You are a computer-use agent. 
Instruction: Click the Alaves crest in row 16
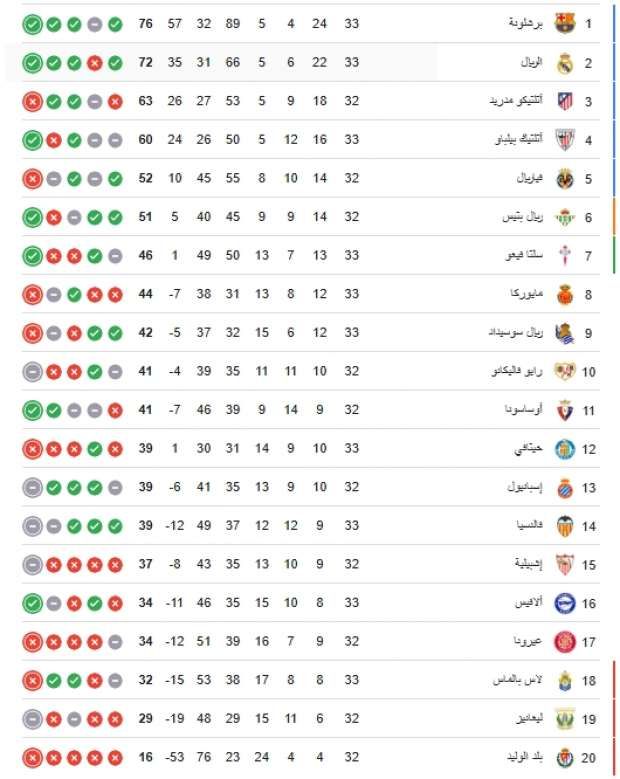click(565, 603)
